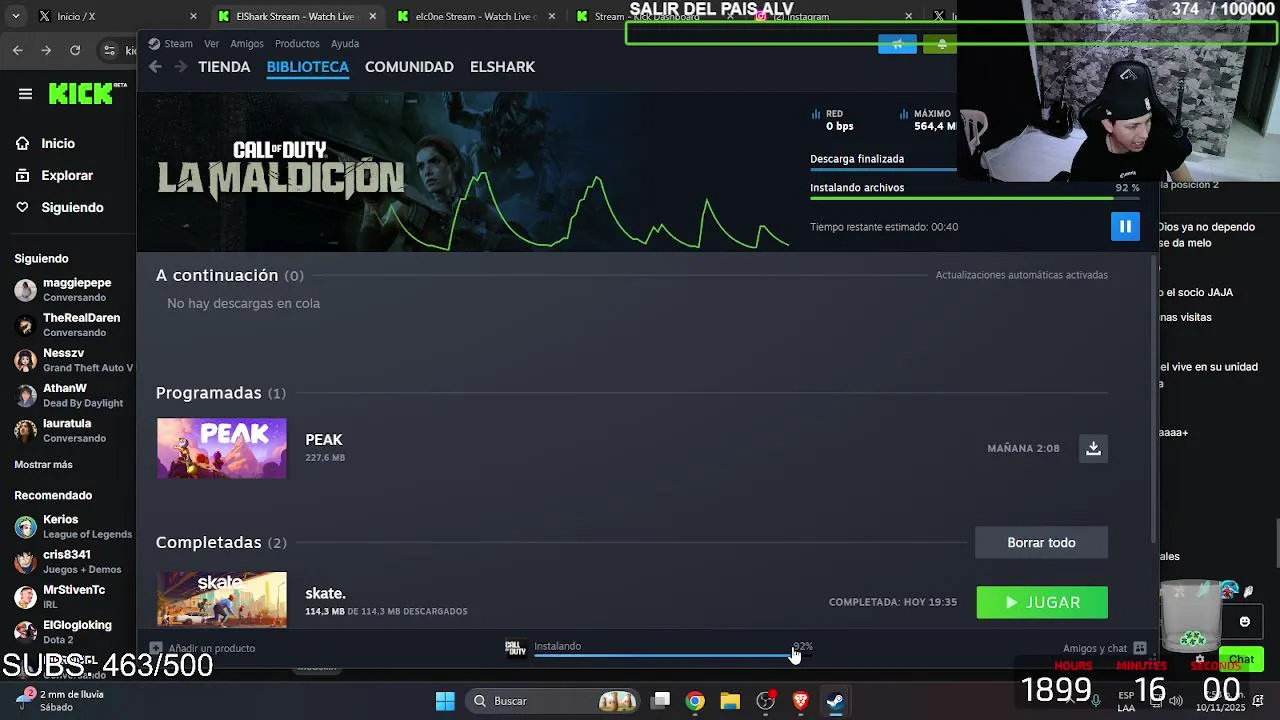Image resolution: width=1280 pixels, height=720 pixels.
Task: Click Borrar todo button
Action: tap(1041, 542)
